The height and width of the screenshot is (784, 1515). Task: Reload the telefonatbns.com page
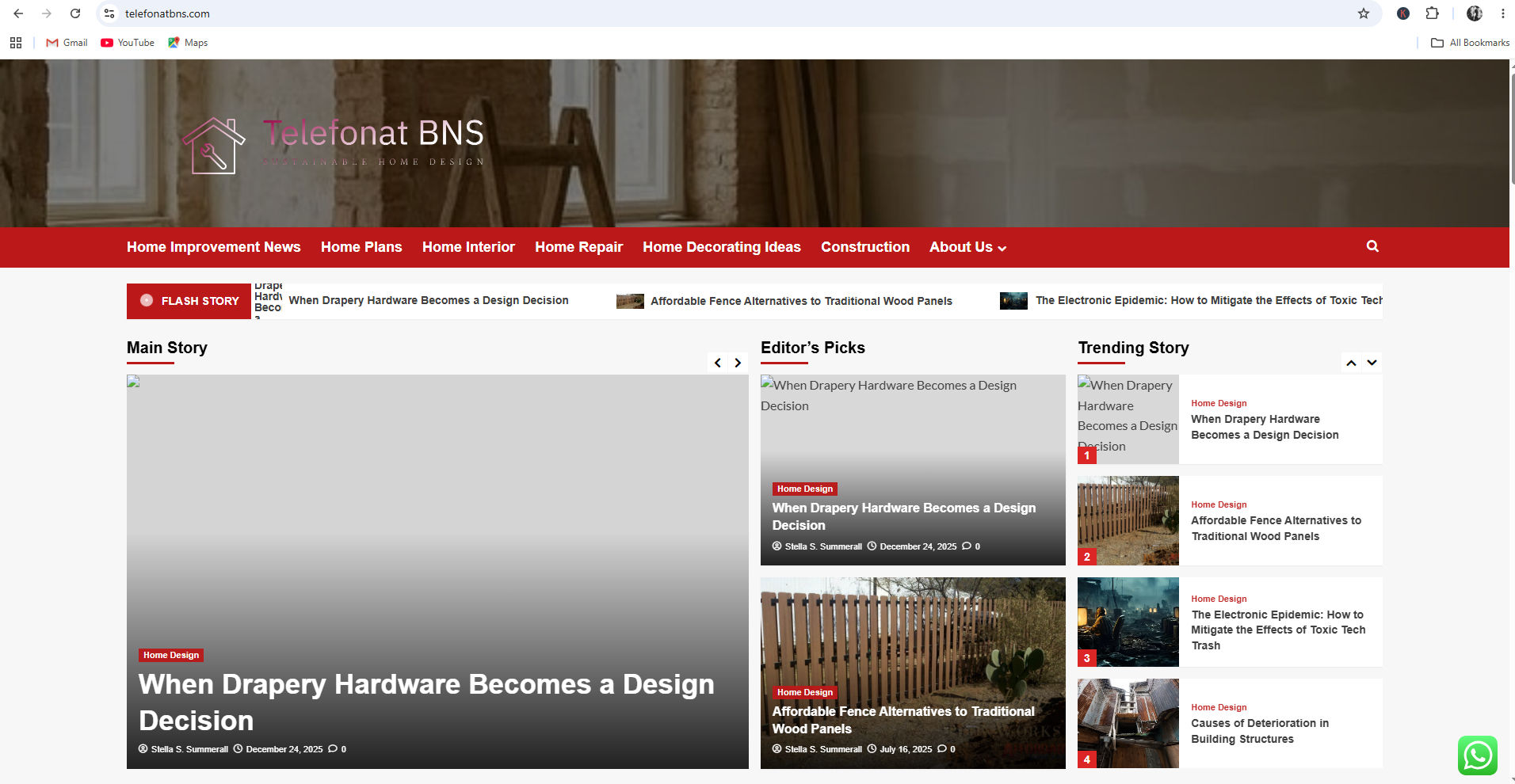pyautogui.click(x=75, y=13)
